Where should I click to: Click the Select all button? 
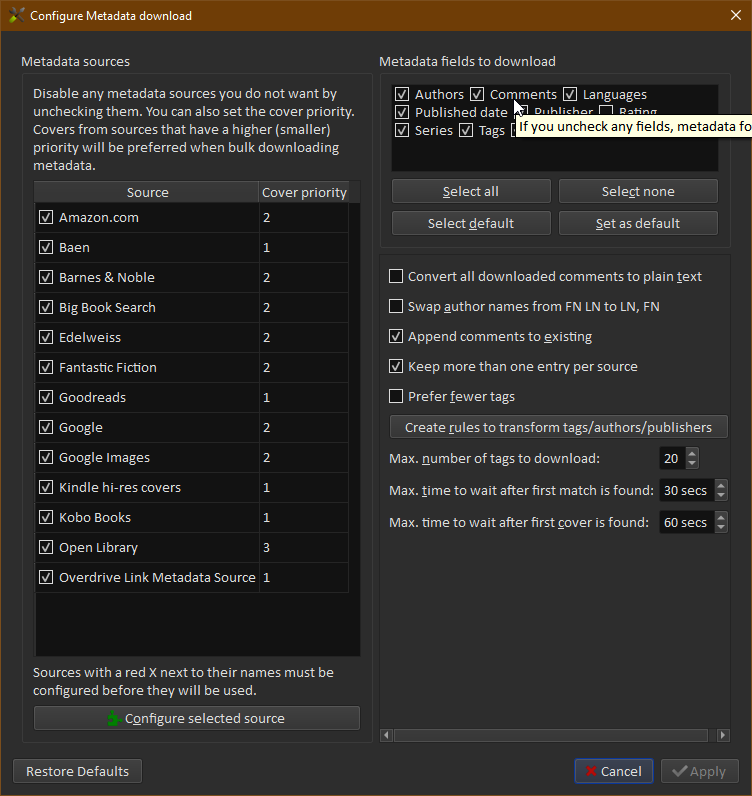click(471, 191)
